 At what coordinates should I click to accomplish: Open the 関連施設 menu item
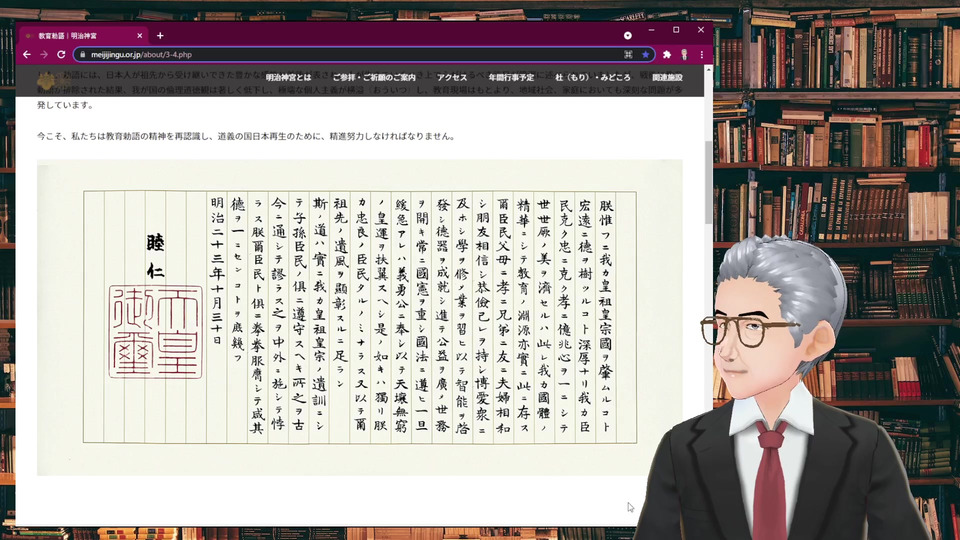tap(667, 78)
